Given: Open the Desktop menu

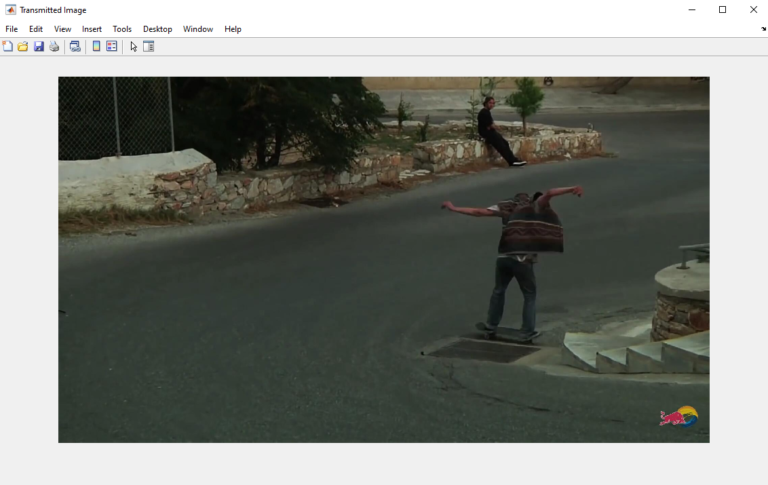Looking at the screenshot, I should 157,29.
